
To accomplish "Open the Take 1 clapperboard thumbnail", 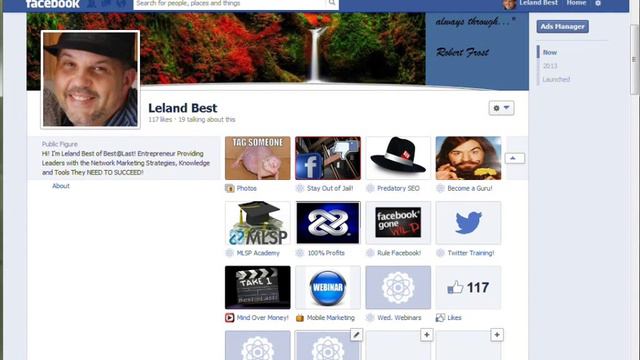I will click(x=258, y=287).
